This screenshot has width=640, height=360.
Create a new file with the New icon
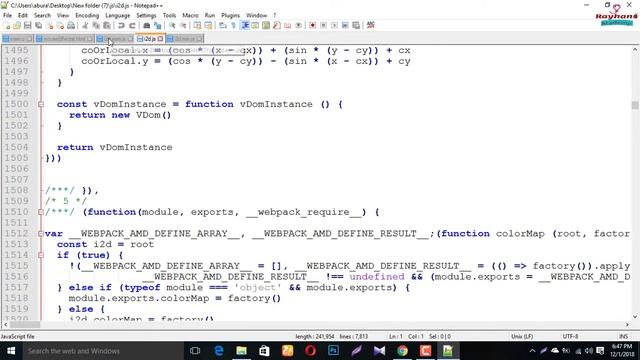pyautogui.click(x=7, y=25)
